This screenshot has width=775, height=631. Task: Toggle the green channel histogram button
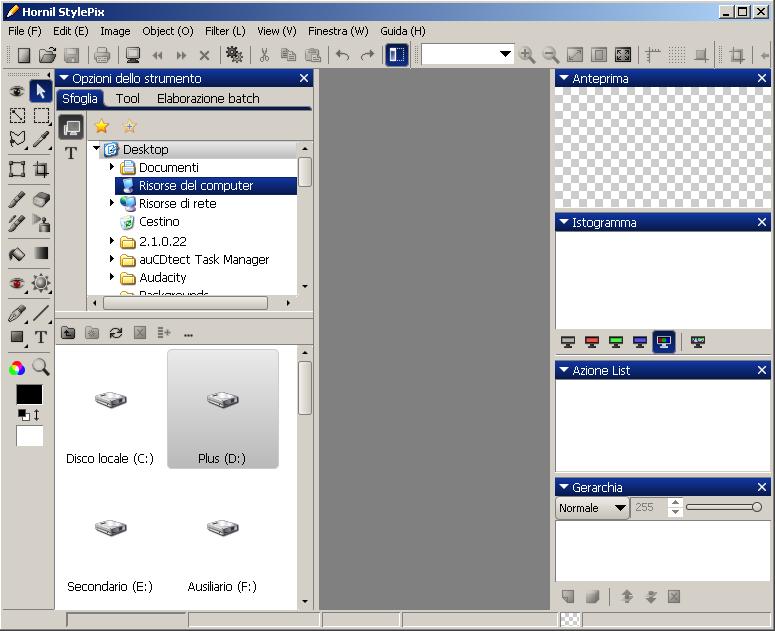(x=616, y=342)
